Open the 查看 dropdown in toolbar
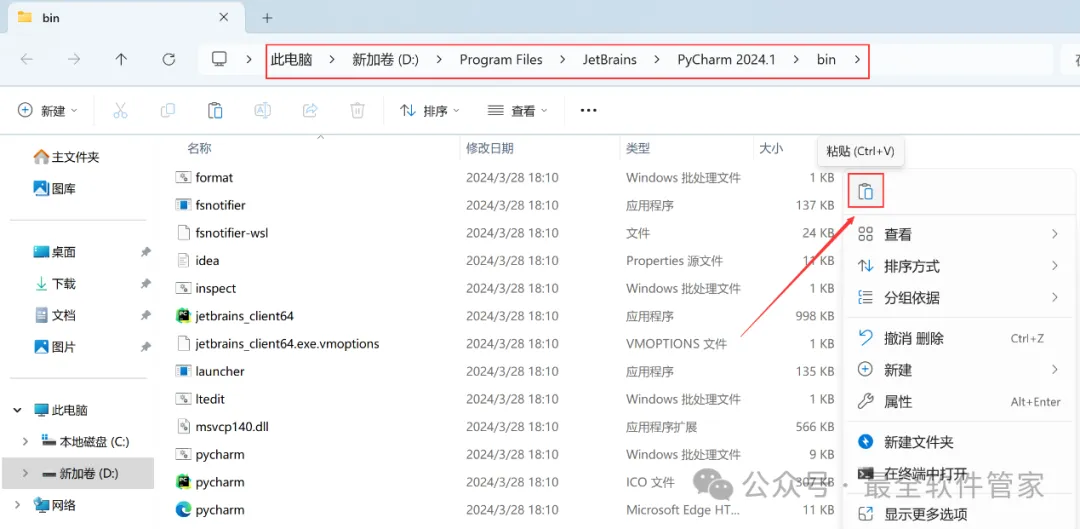The height and width of the screenshot is (529, 1080). click(x=517, y=110)
